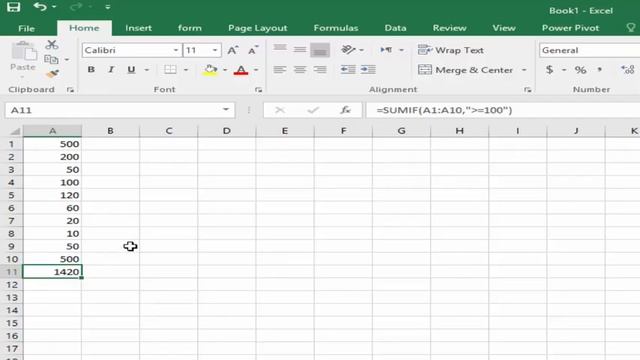The width and height of the screenshot is (640, 360).
Task: Open the underline style dropdown arrow
Action: click(x=147, y=70)
